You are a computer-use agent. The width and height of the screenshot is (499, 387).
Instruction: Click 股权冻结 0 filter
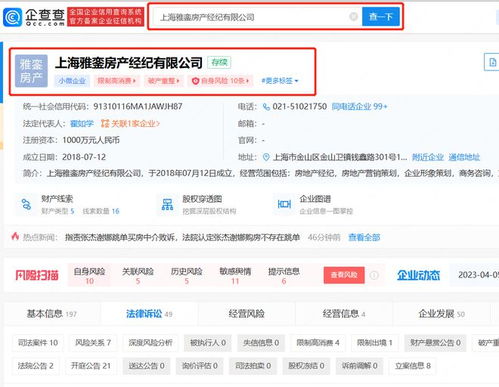(306, 366)
